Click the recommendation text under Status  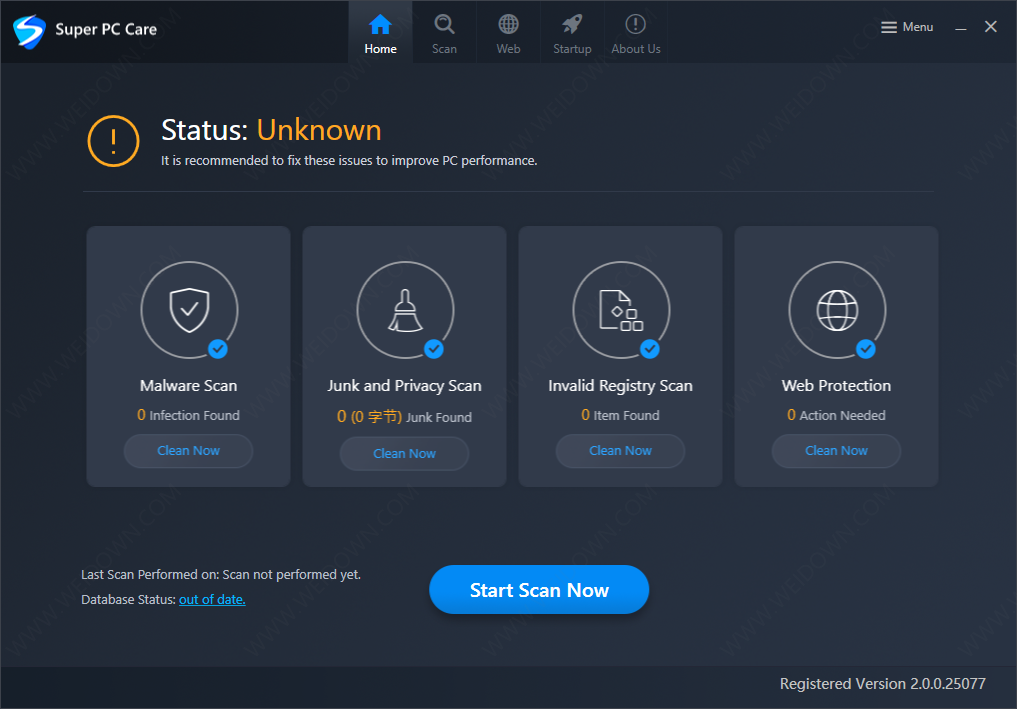coord(349,160)
